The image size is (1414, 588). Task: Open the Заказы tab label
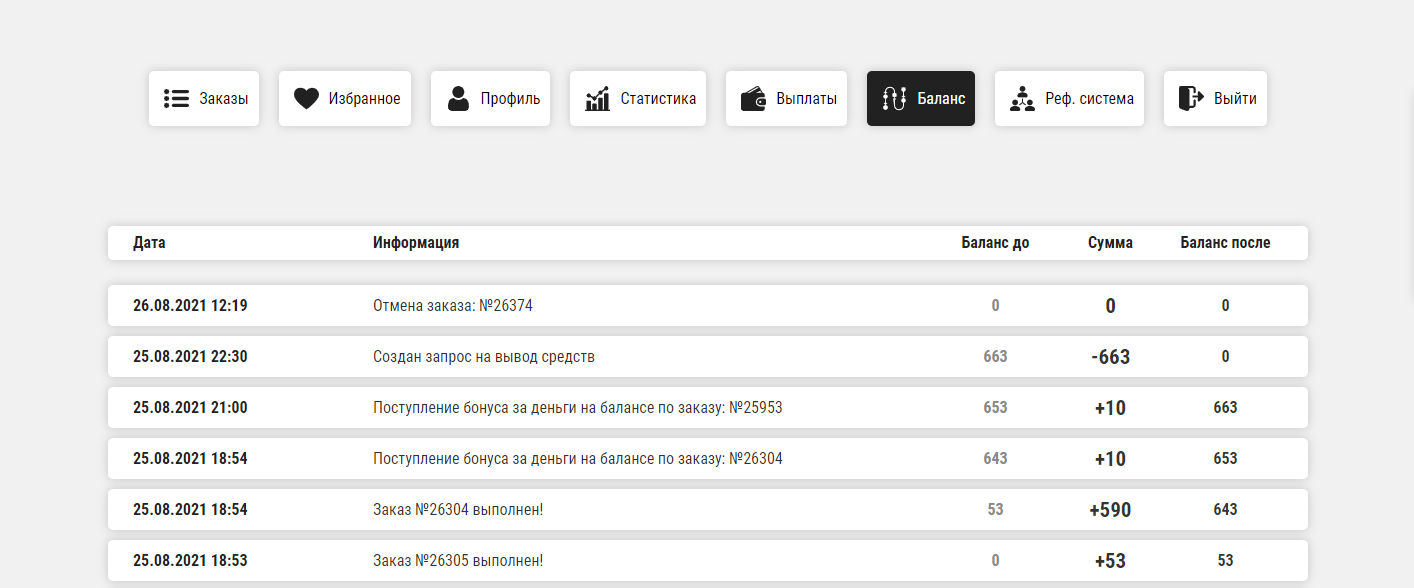223,99
